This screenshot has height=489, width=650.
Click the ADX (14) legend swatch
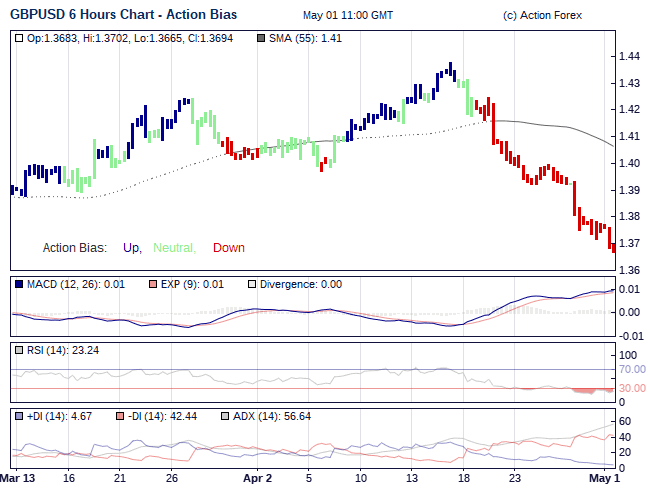[225, 415]
